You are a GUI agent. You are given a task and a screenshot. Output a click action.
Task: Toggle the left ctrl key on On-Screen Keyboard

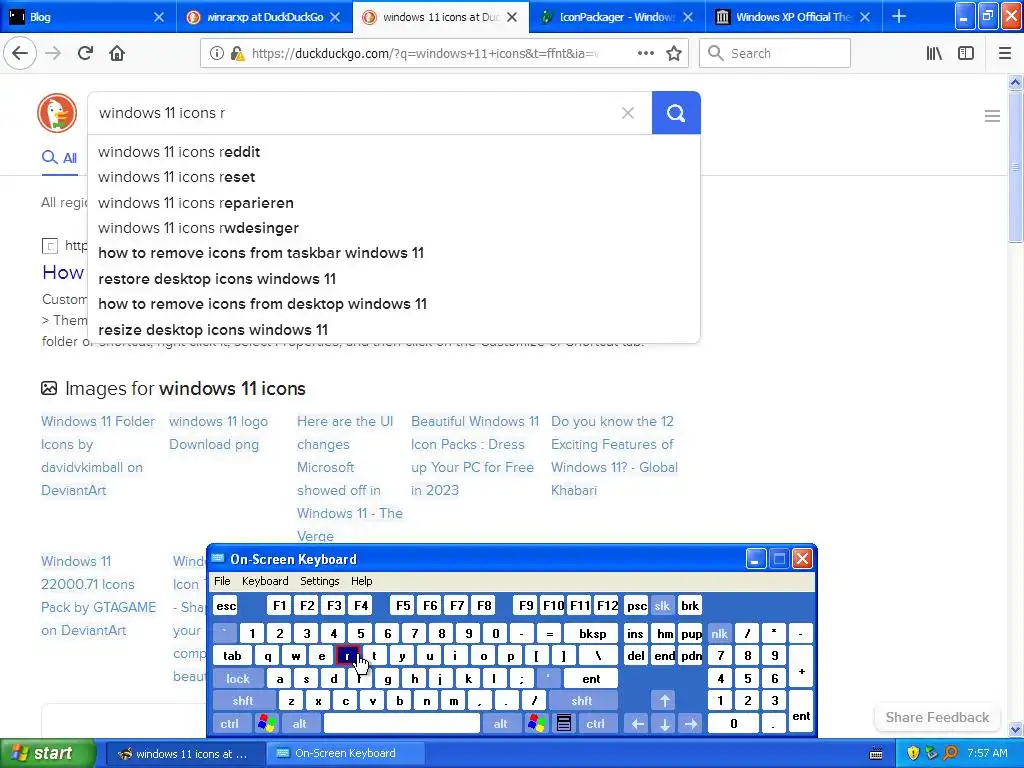229,724
